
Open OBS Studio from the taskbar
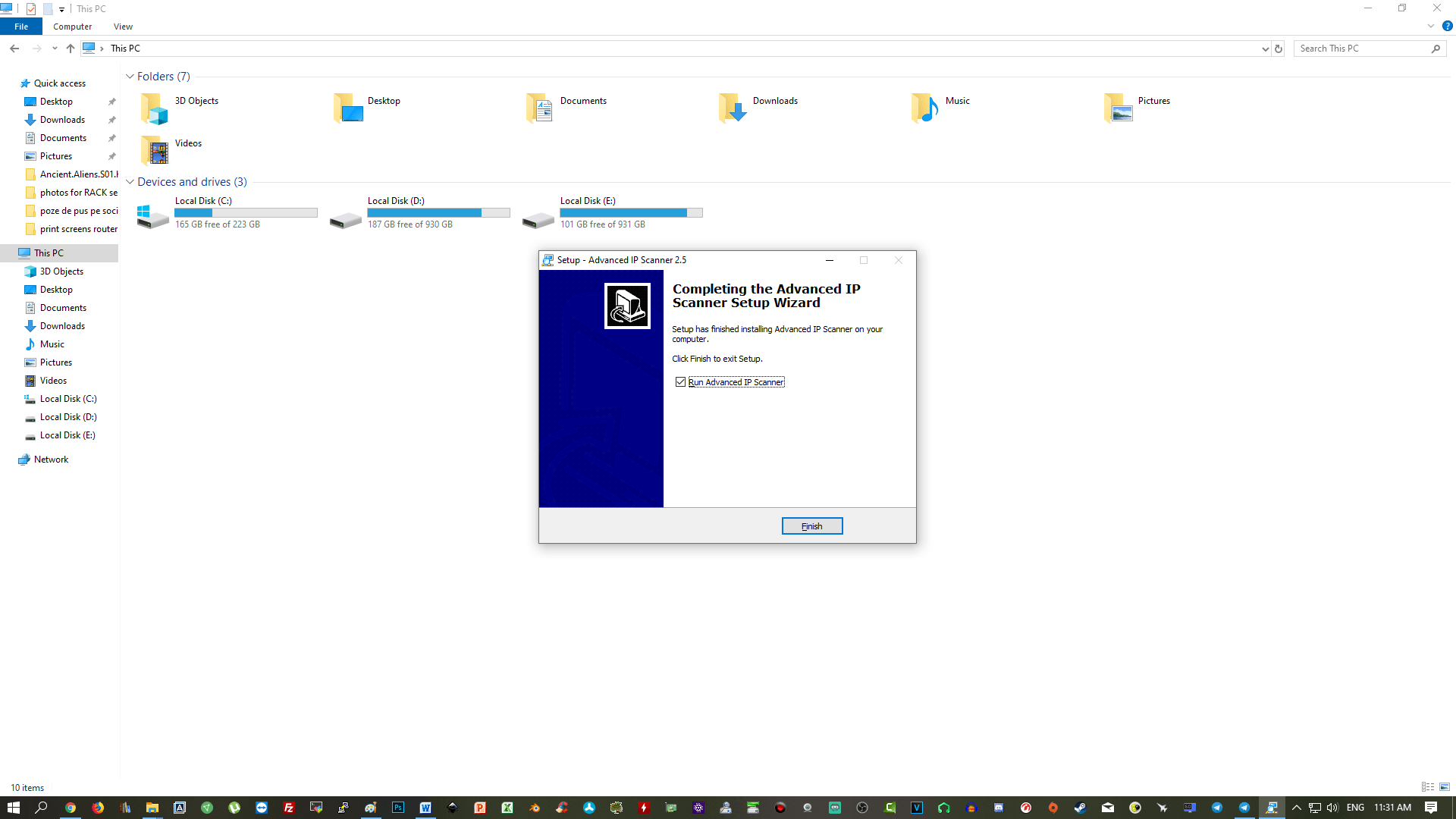(x=862, y=808)
